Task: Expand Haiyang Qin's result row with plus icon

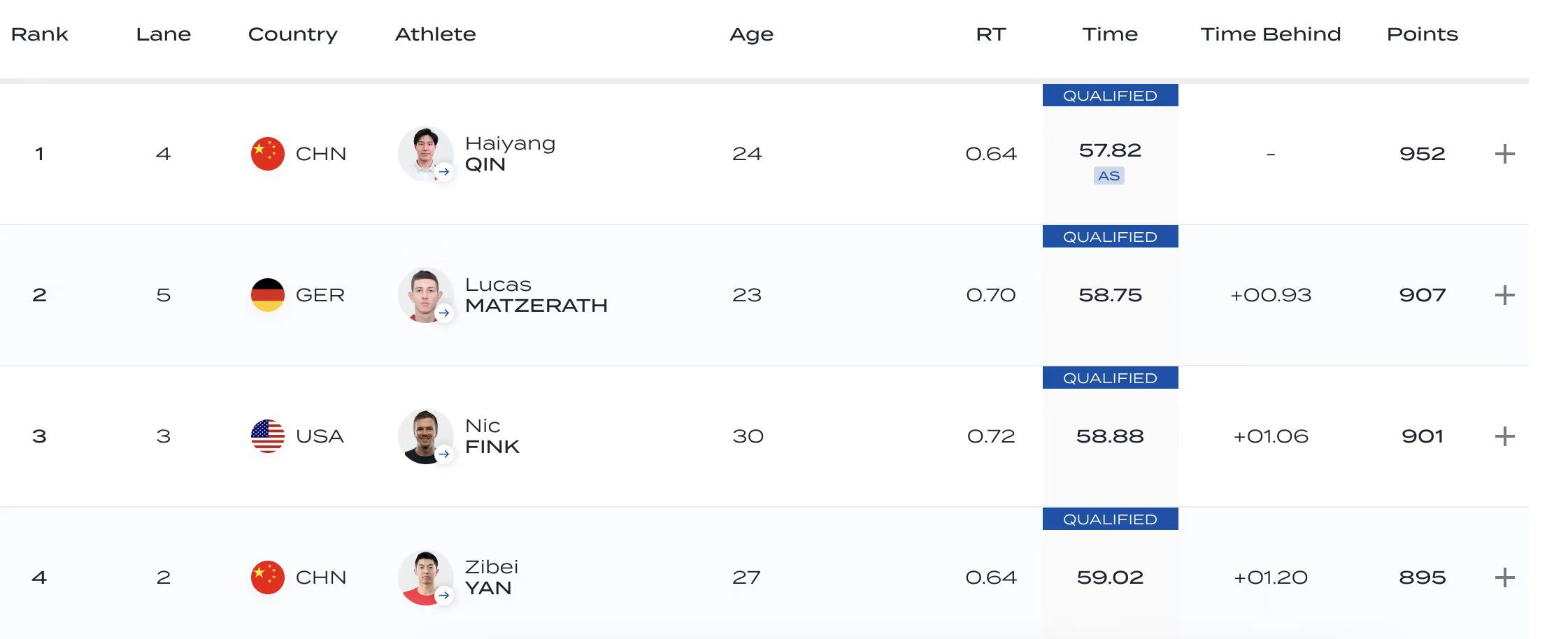Action: click(1504, 154)
